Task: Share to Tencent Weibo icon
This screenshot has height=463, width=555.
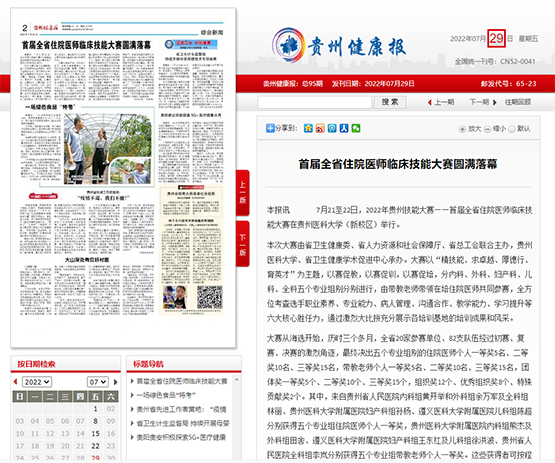Action: click(x=332, y=128)
